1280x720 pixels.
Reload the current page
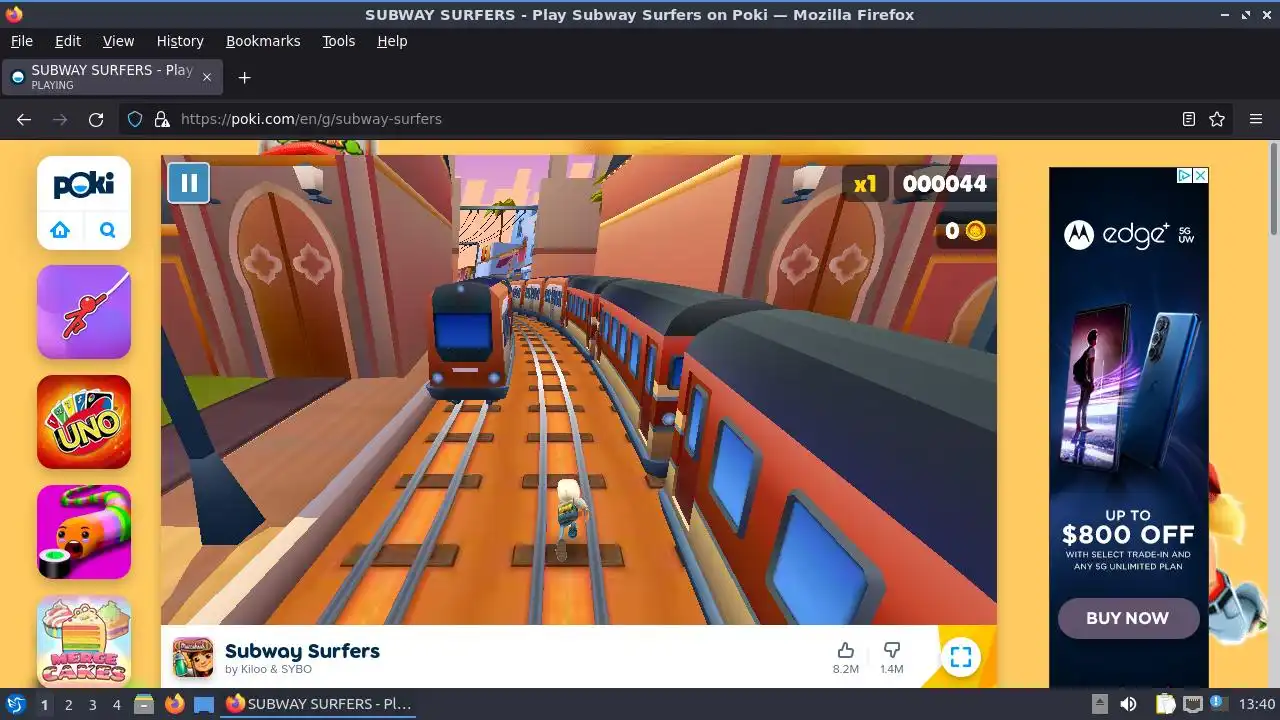[96, 119]
